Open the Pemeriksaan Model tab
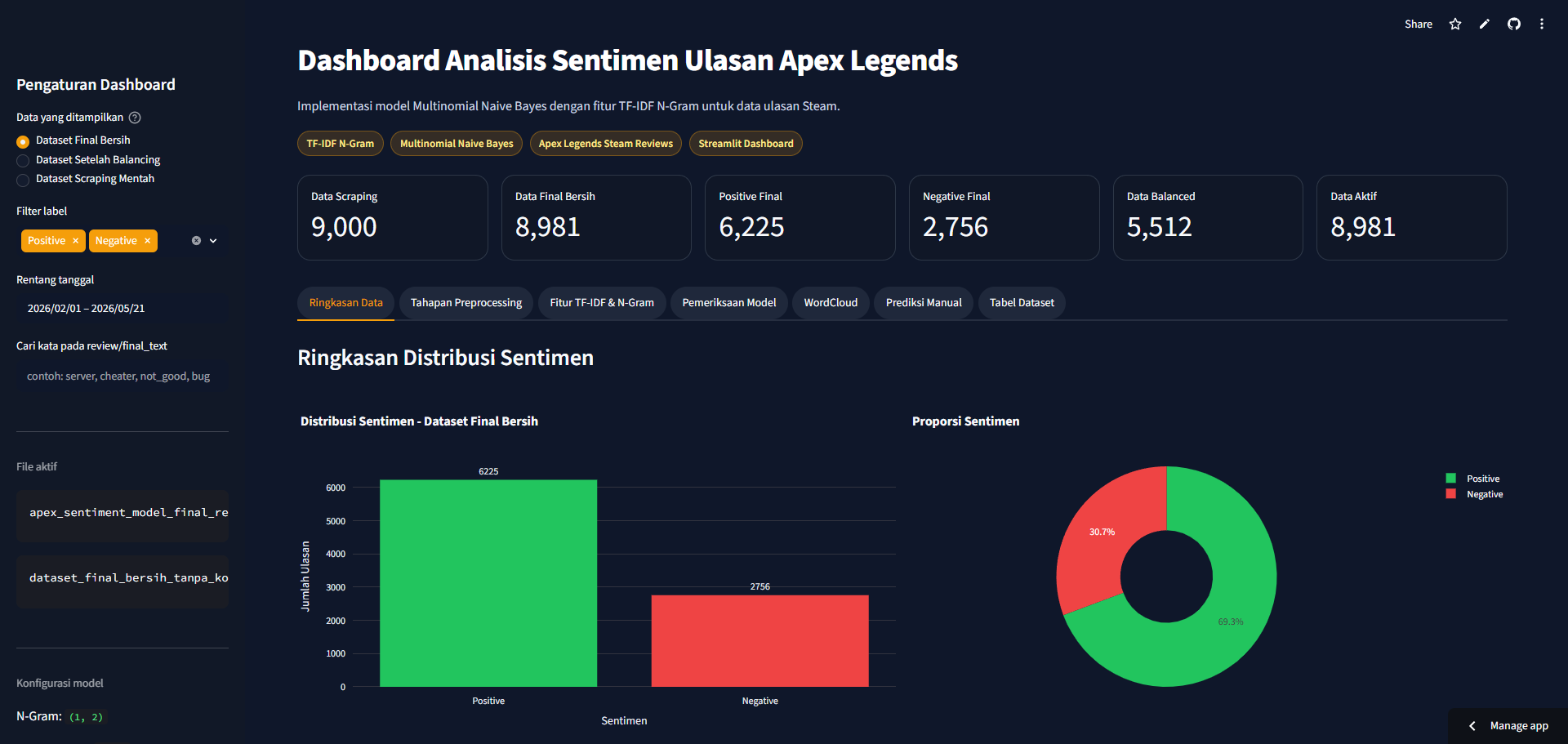1568x744 pixels. pyautogui.click(x=729, y=303)
